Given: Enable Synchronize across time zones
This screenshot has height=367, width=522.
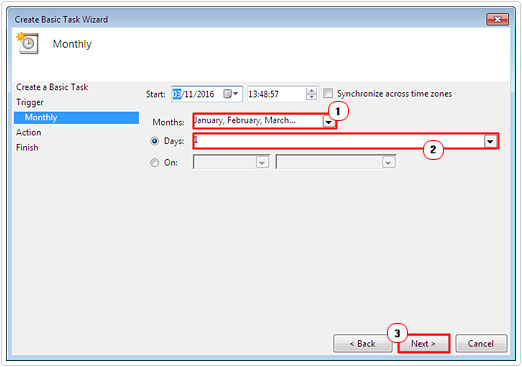Looking at the screenshot, I should 328,93.
